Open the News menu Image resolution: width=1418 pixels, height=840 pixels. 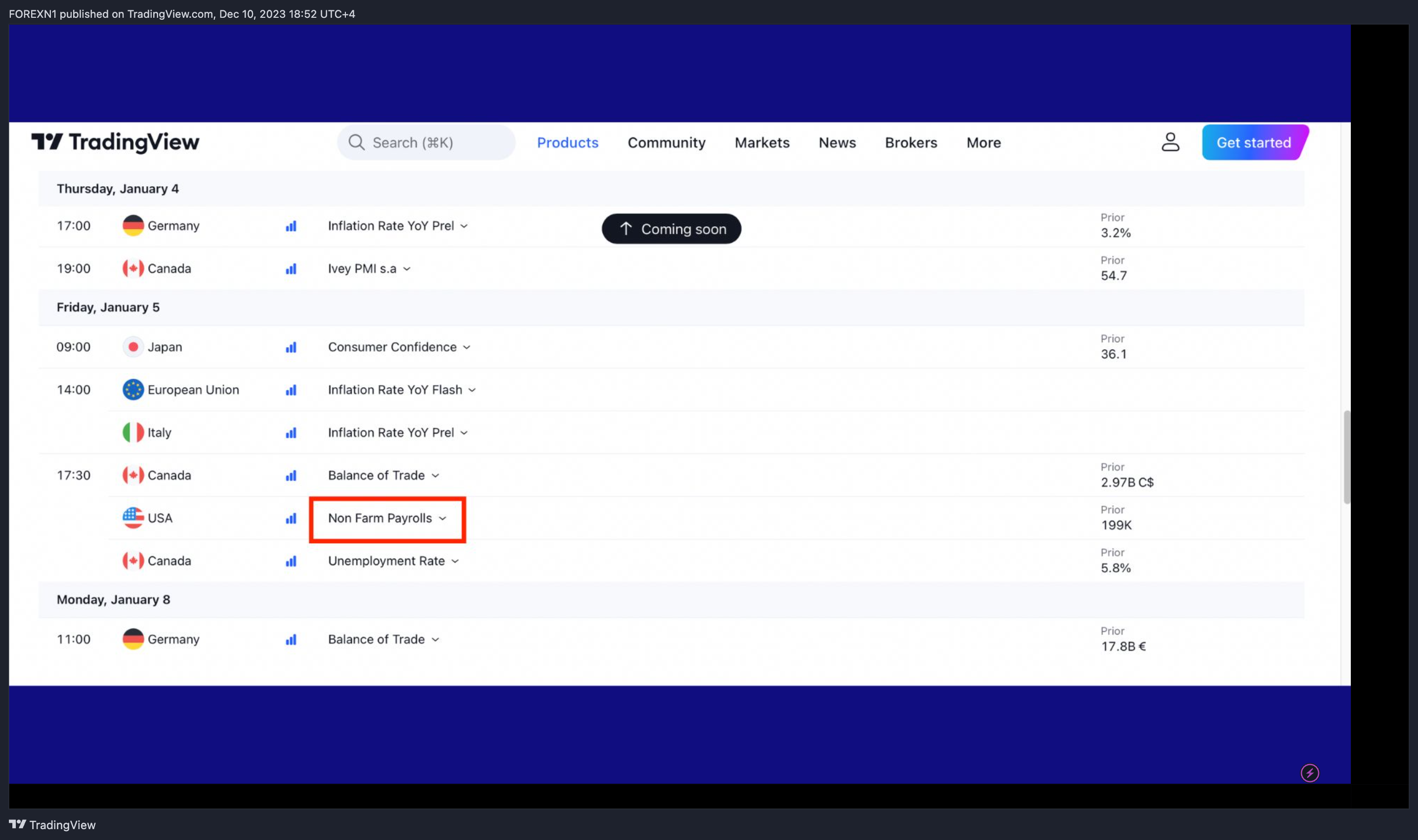coord(837,143)
